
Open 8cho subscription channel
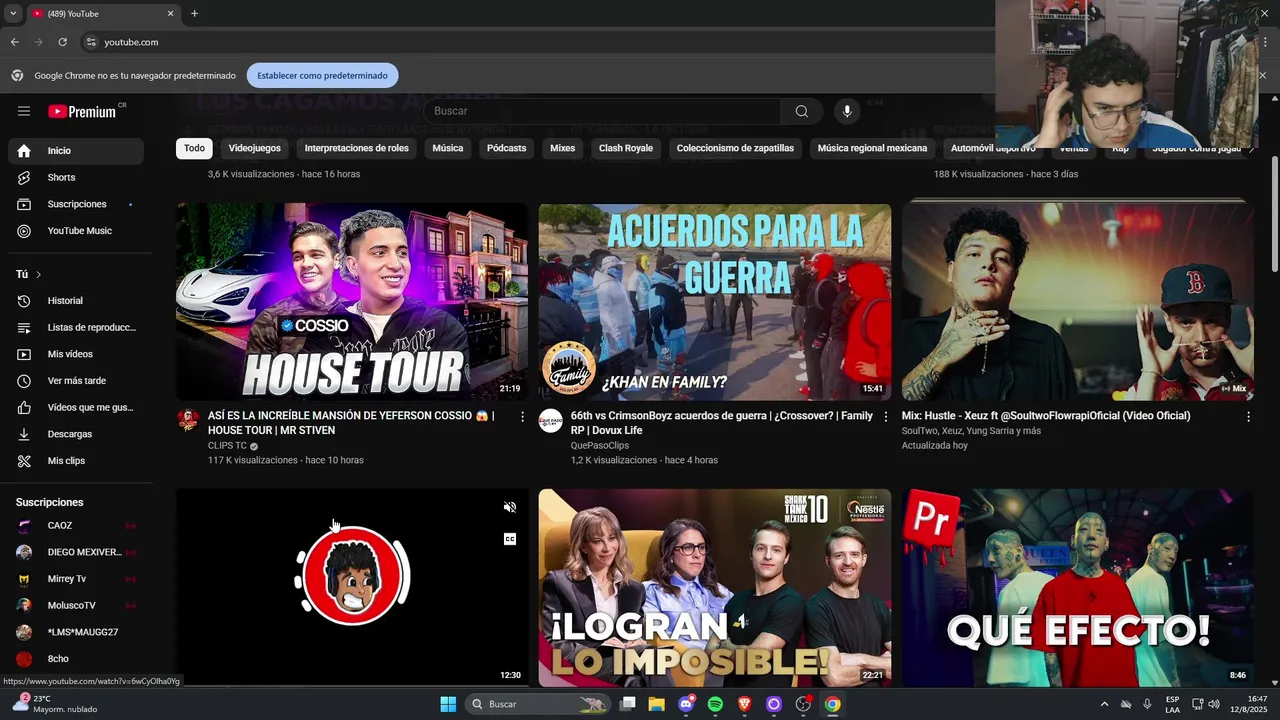76,659
